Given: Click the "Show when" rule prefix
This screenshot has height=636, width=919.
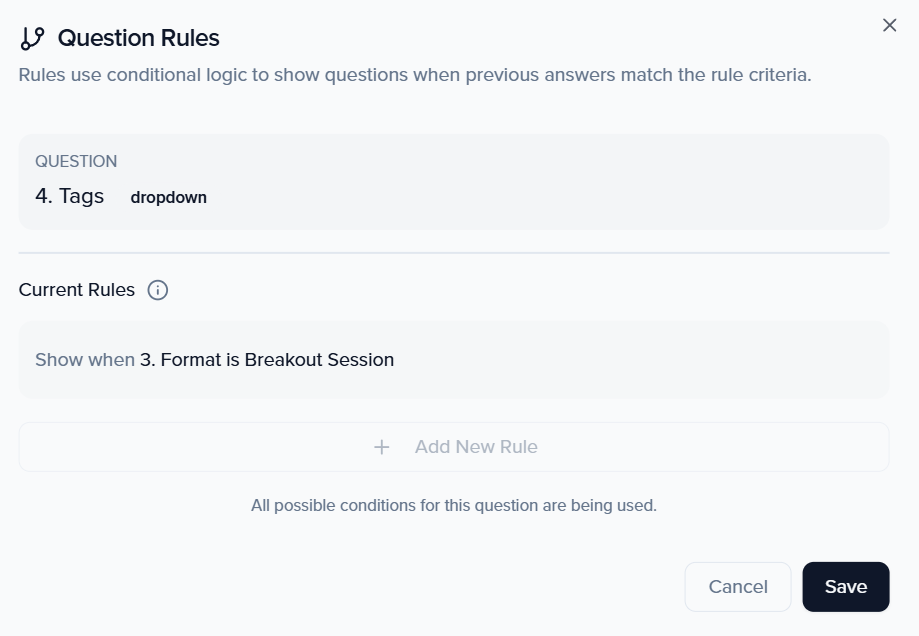Looking at the screenshot, I should click(84, 359).
